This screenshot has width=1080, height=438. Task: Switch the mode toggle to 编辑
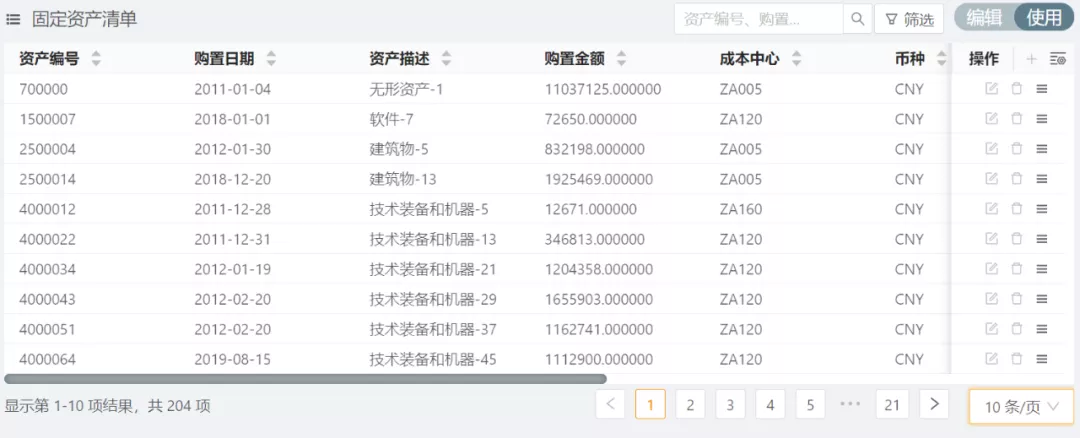(x=984, y=18)
